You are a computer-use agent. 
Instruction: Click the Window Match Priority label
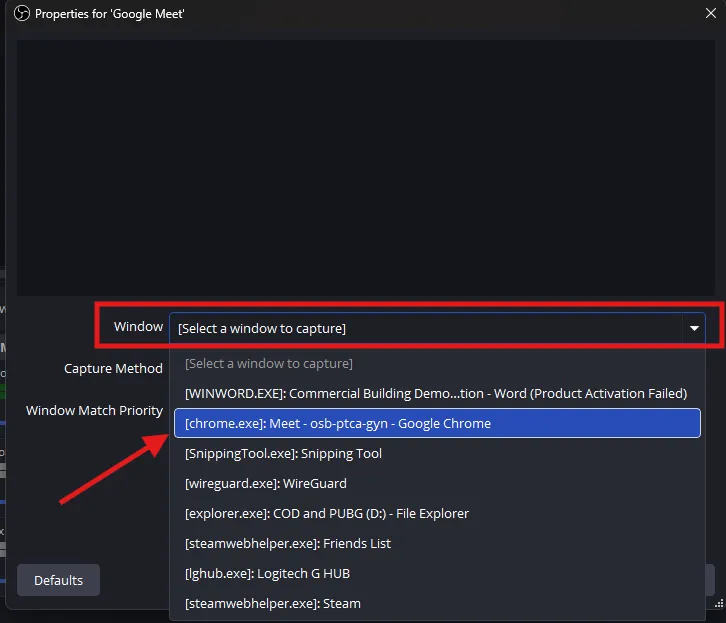(x=94, y=410)
